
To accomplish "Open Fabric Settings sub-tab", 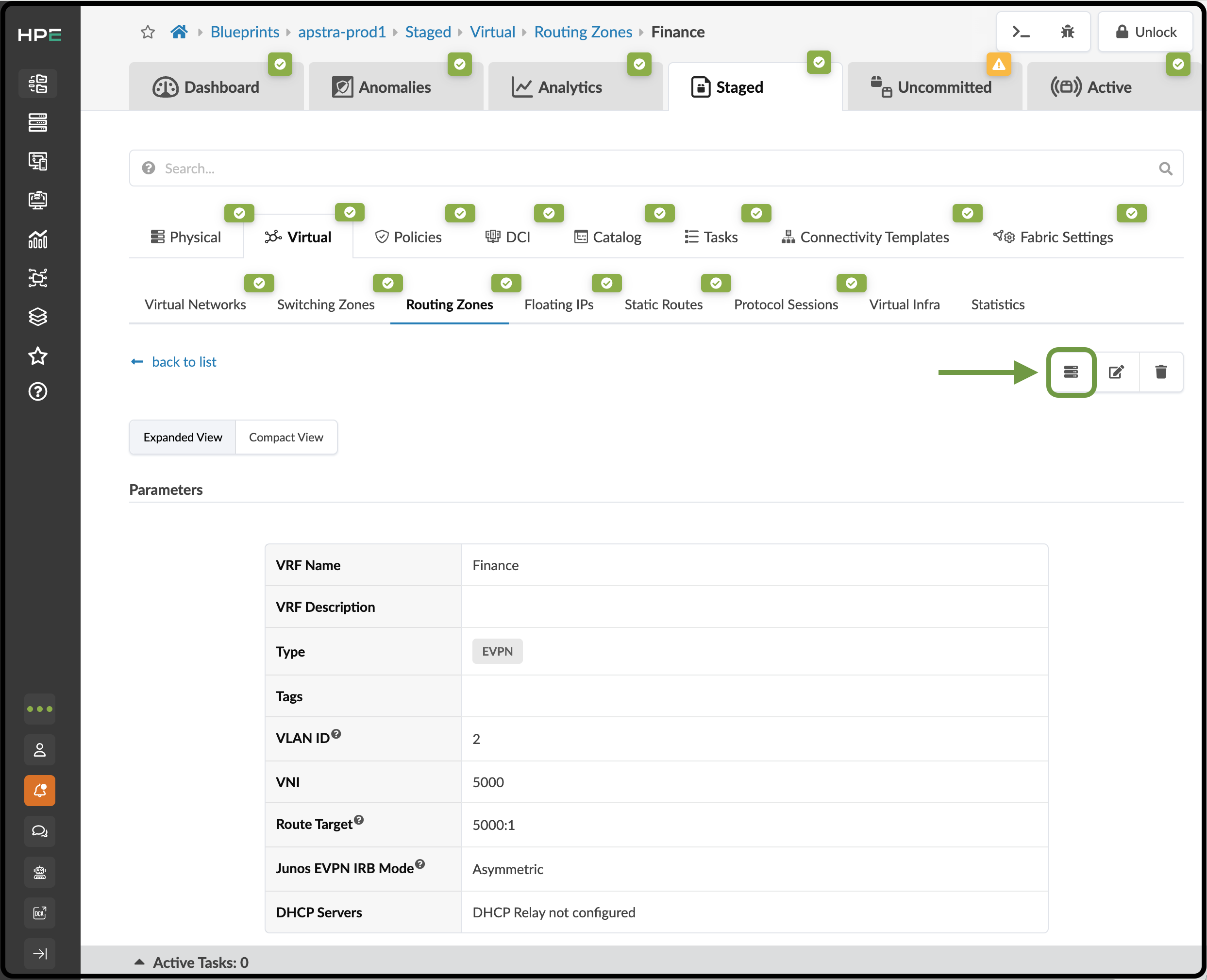I will tap(1053, 237).
